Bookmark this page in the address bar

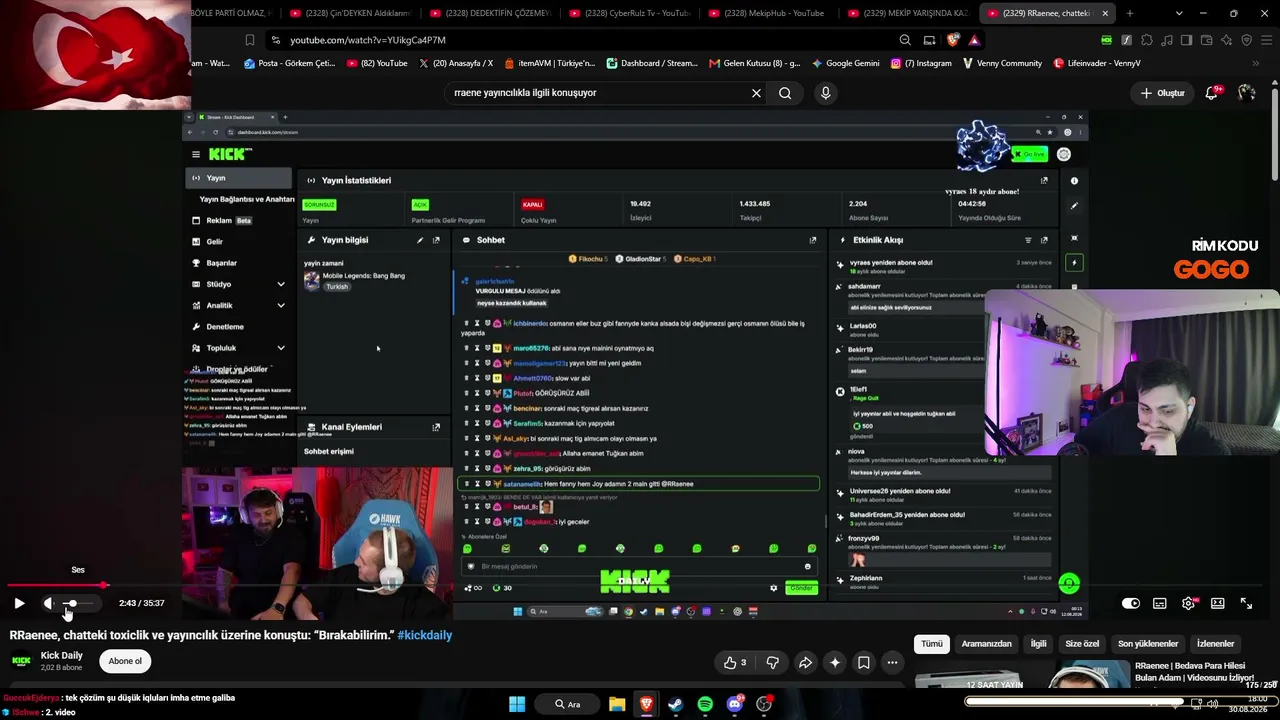250,40
